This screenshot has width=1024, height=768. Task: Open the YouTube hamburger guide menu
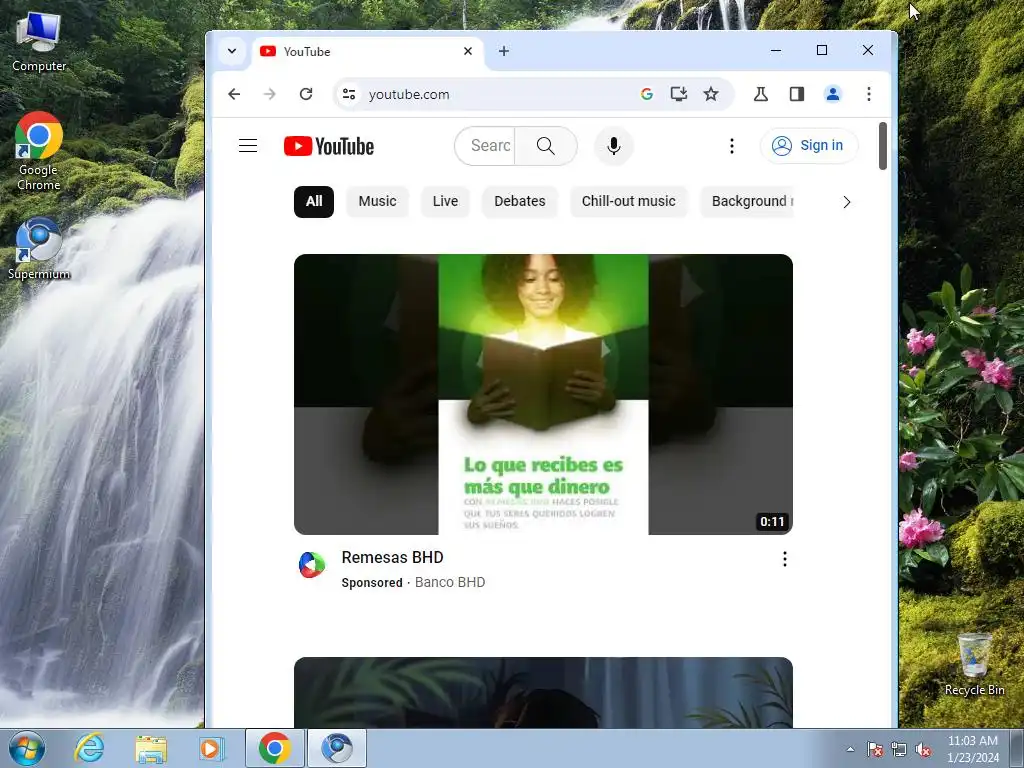pyautogui.click(x=248, y=146)
